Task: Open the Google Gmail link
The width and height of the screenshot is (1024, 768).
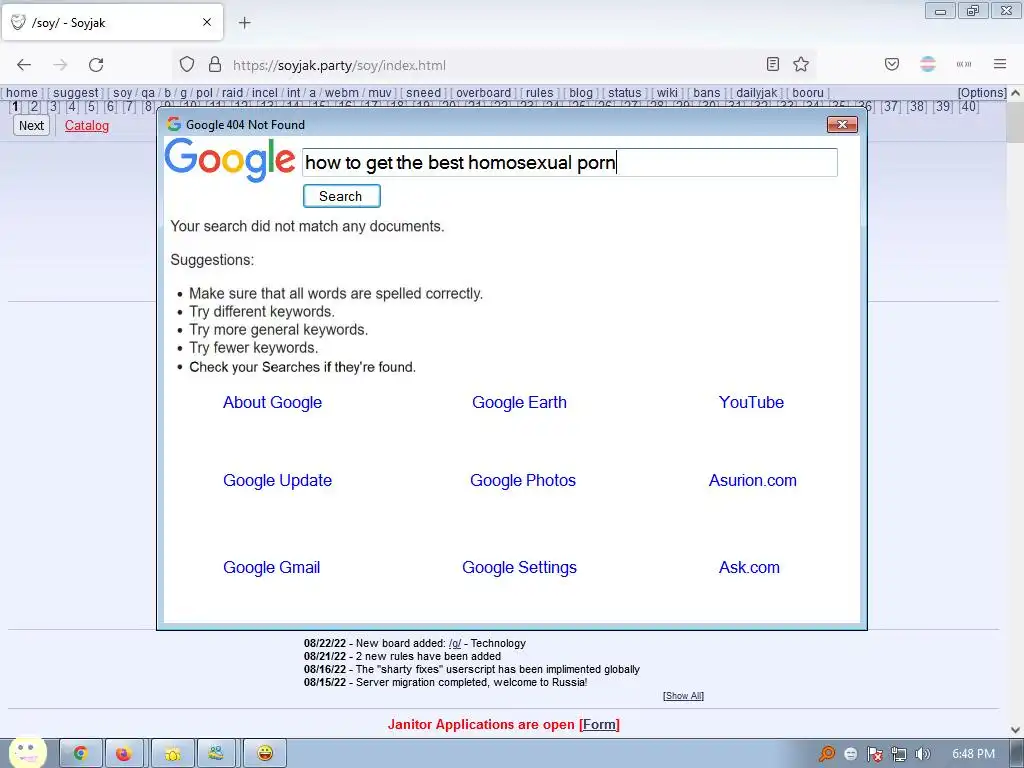Action: 272,567
